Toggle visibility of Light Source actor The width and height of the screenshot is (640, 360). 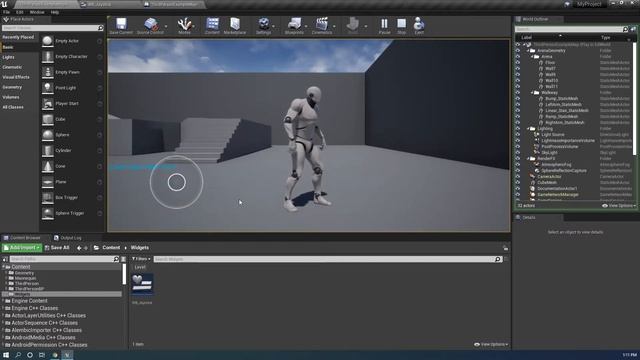518,134
